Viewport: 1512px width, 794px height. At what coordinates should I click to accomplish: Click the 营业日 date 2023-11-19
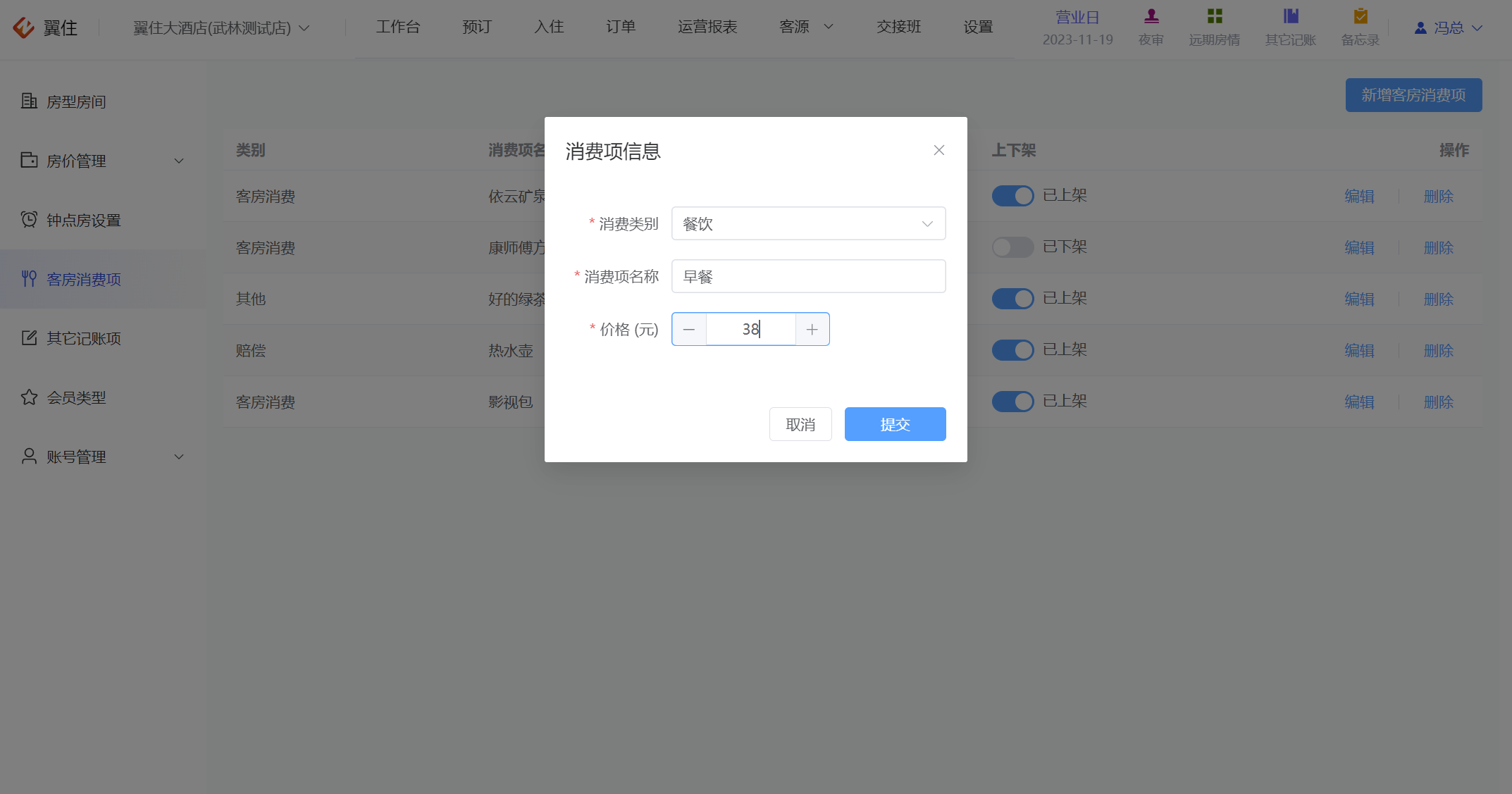(1077, 39)
